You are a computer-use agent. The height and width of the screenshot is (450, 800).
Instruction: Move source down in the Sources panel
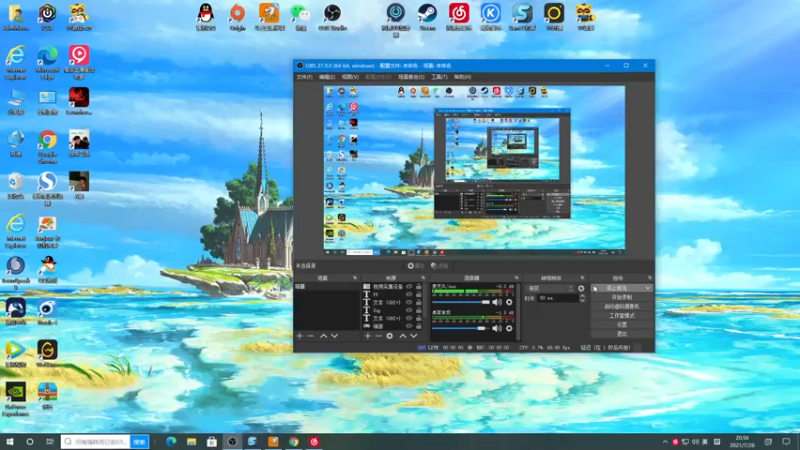click(414, 336)
